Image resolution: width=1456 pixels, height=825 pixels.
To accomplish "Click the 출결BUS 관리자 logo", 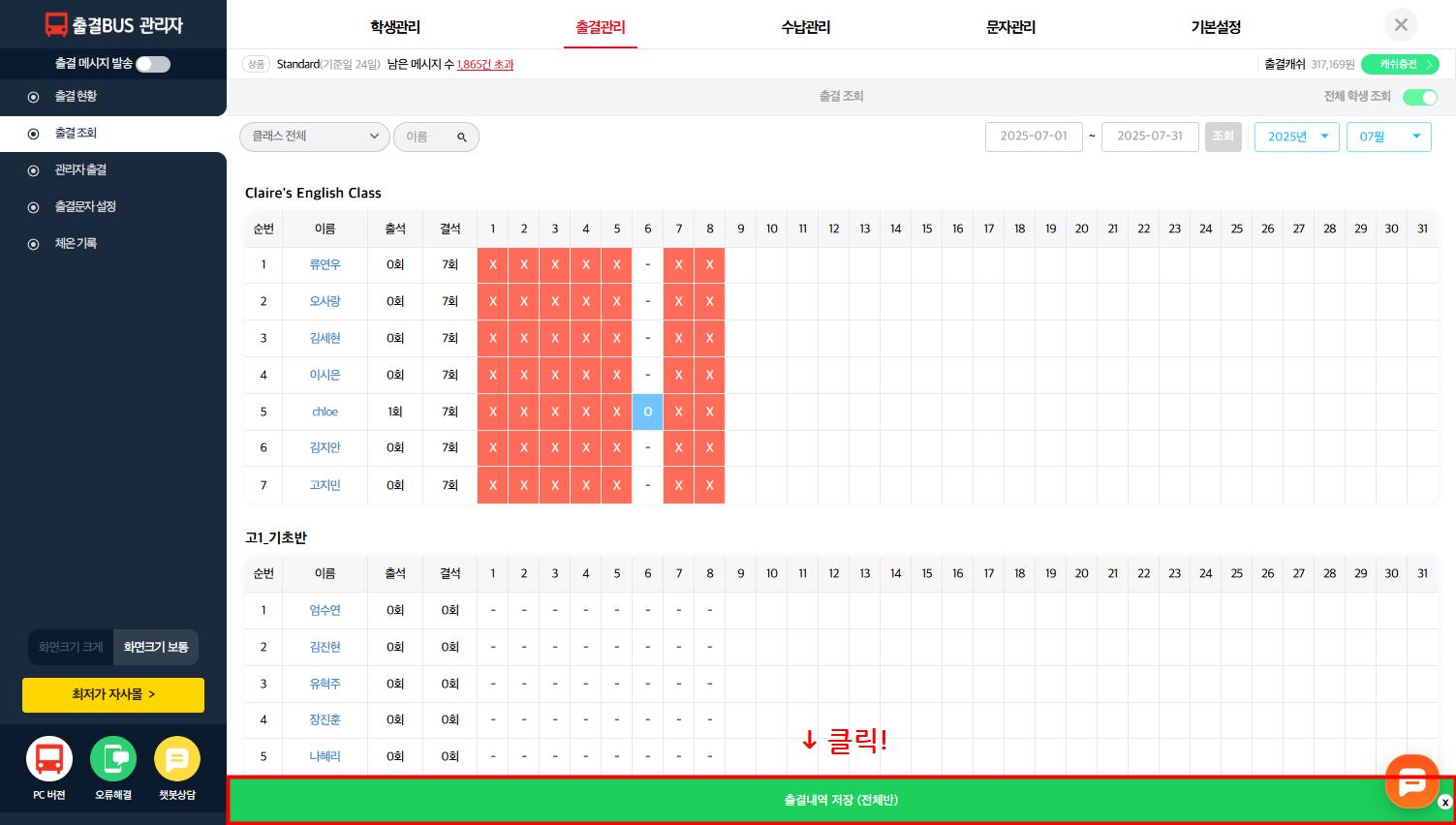I will (113, 25).
